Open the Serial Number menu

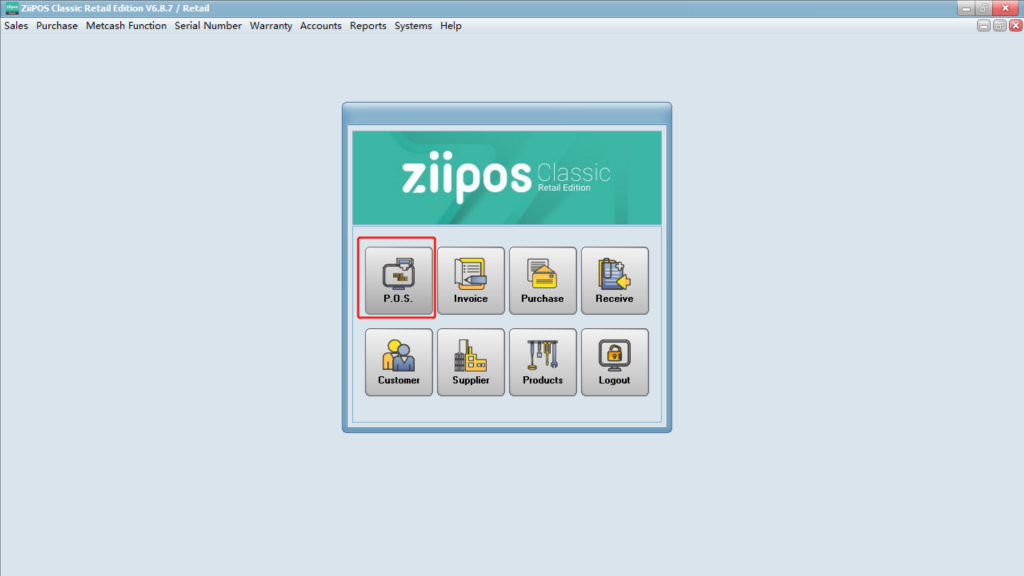coord(208,26)
